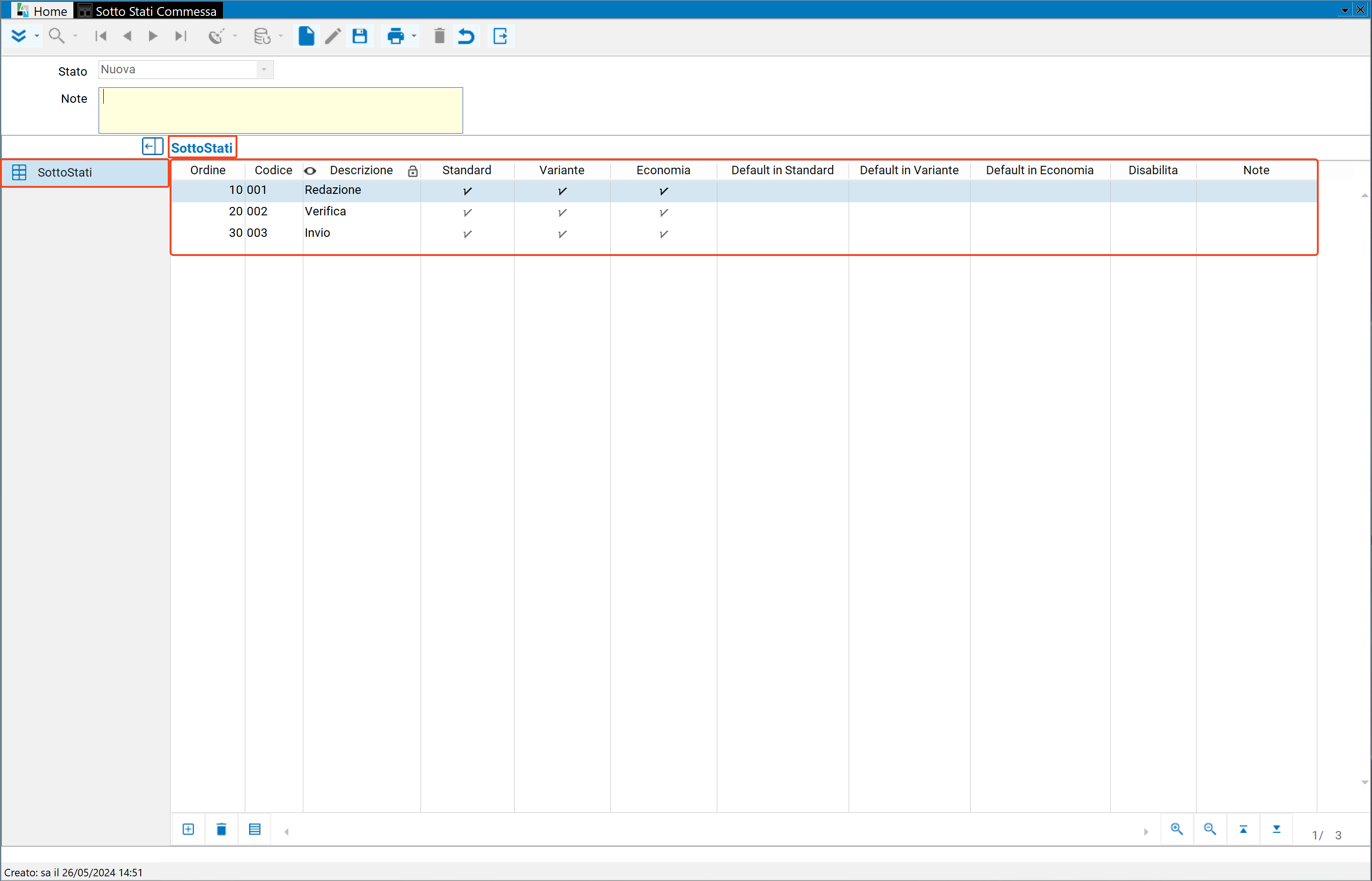Toggle Variante checkbox for Invio row
Viewport: 1372px width, 881px height.
click(563, 234)
